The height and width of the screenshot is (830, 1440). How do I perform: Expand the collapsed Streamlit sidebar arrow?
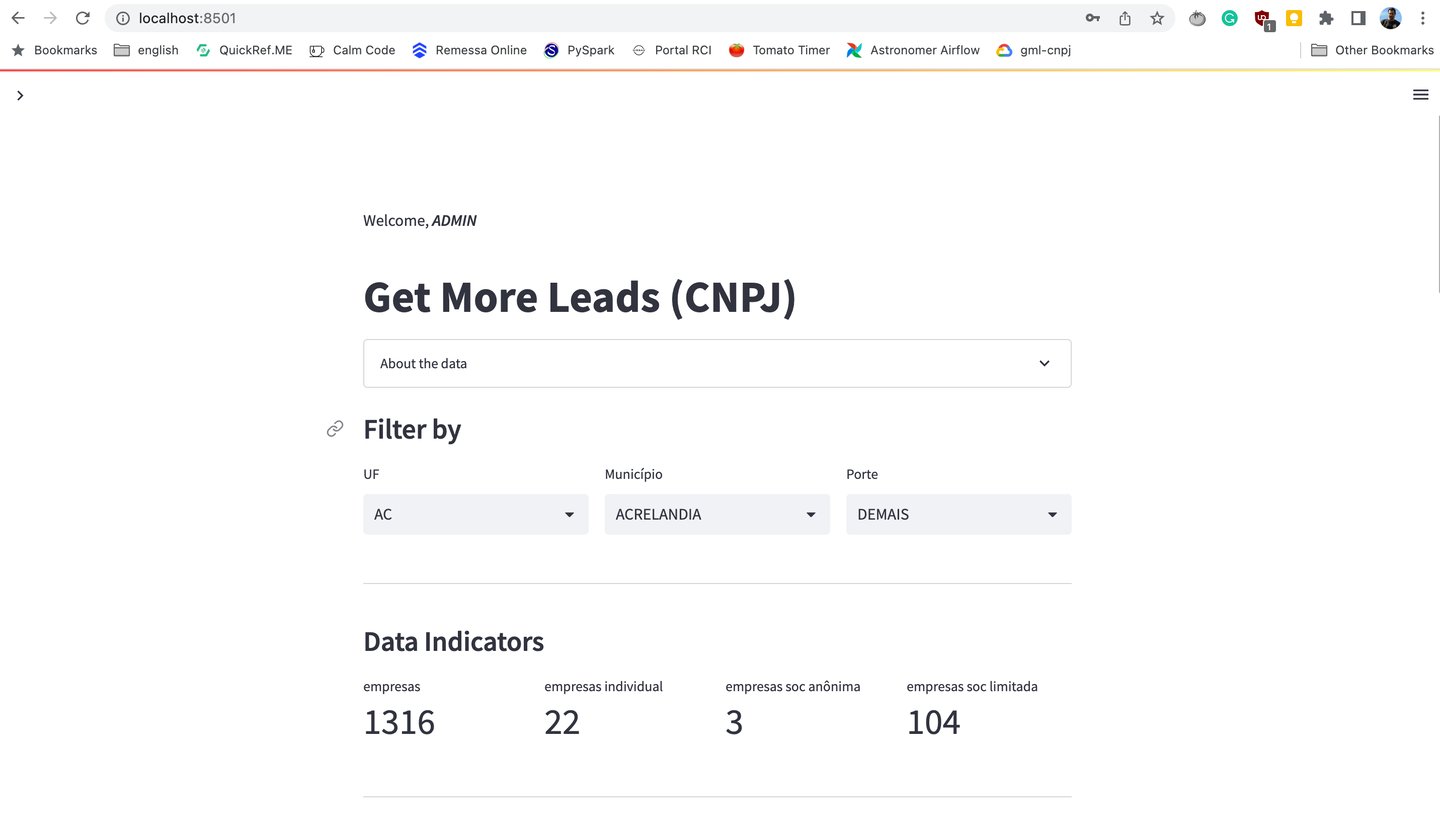[20, 95]
